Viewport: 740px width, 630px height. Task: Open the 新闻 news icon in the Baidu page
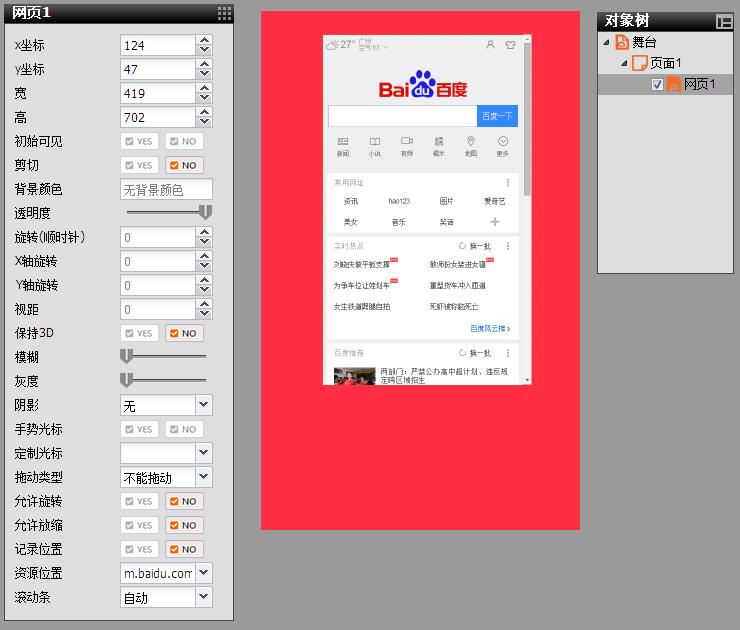coord(343,142)
